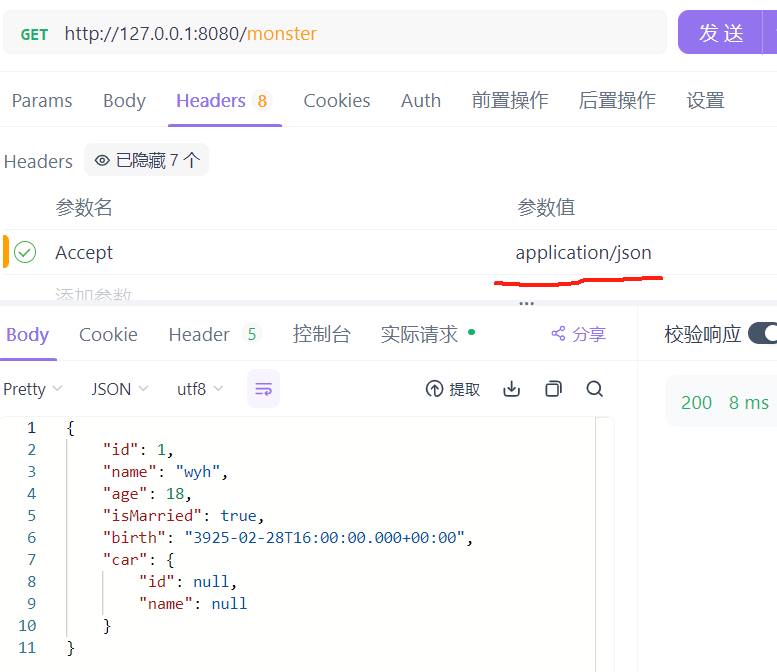Click the request URL input field
The width and height of the screenshot is (777, 672).
point(335,33)
